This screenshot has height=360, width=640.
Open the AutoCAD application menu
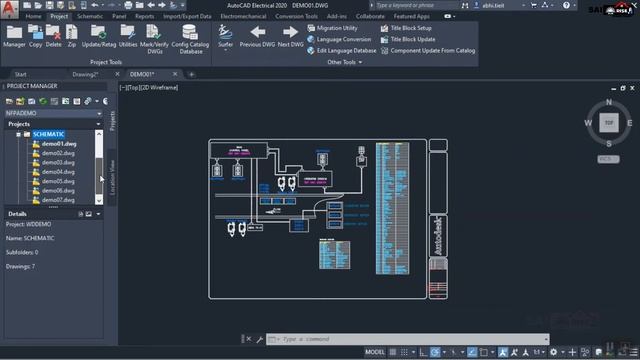(9, 9)
